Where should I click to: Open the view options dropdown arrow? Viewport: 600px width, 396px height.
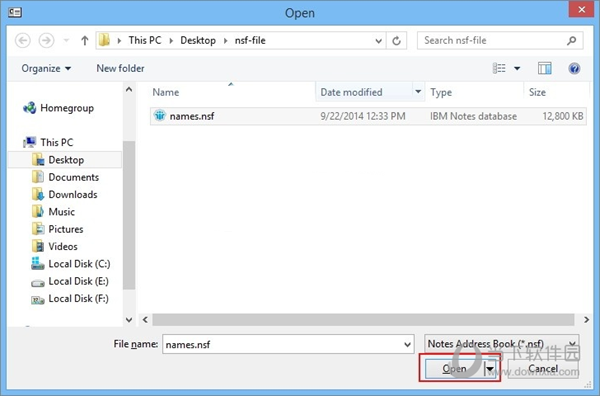(x=517, y=68)
